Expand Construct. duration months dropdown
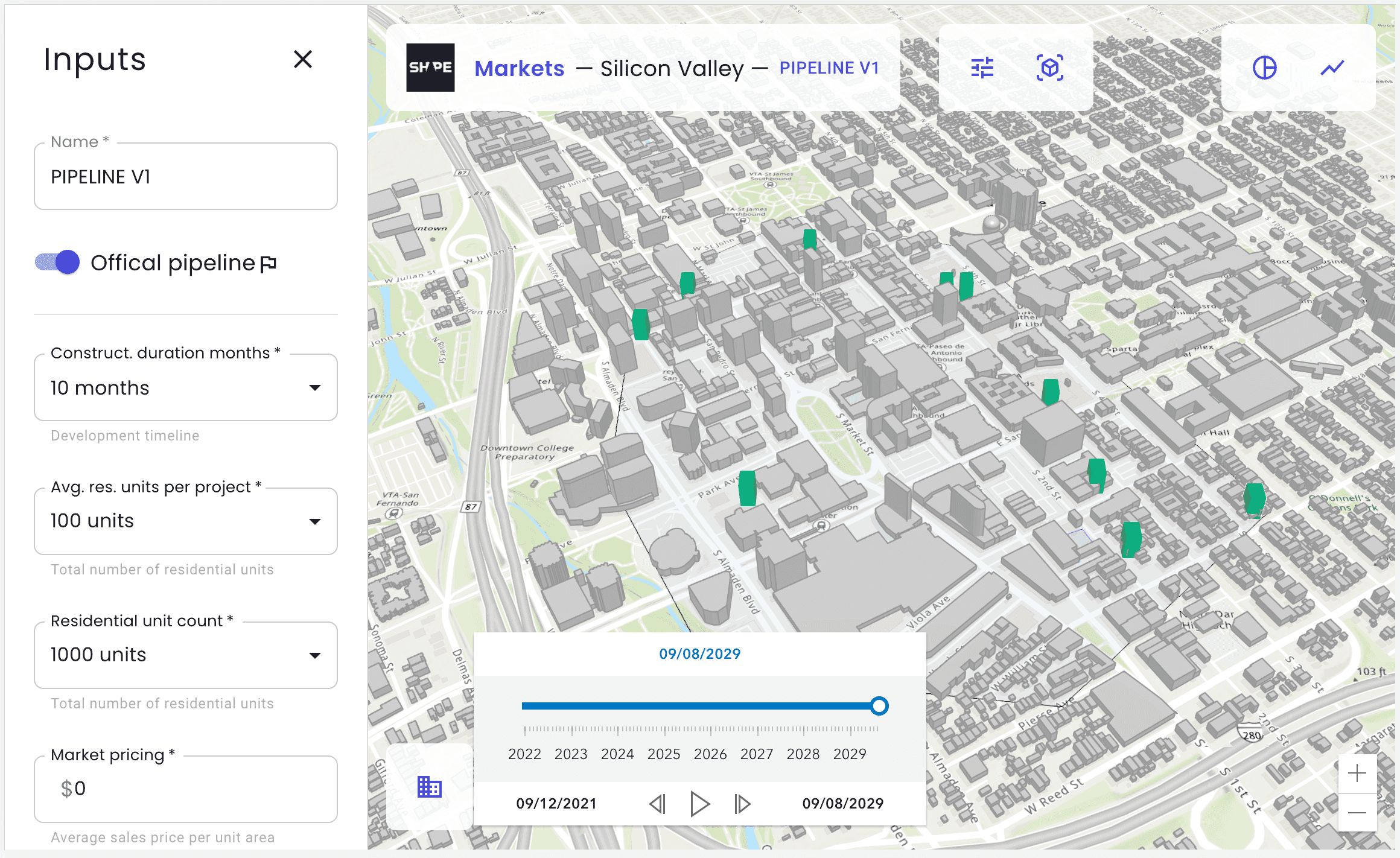Viewport: 1400px width, 858px height. click(185, 387)
